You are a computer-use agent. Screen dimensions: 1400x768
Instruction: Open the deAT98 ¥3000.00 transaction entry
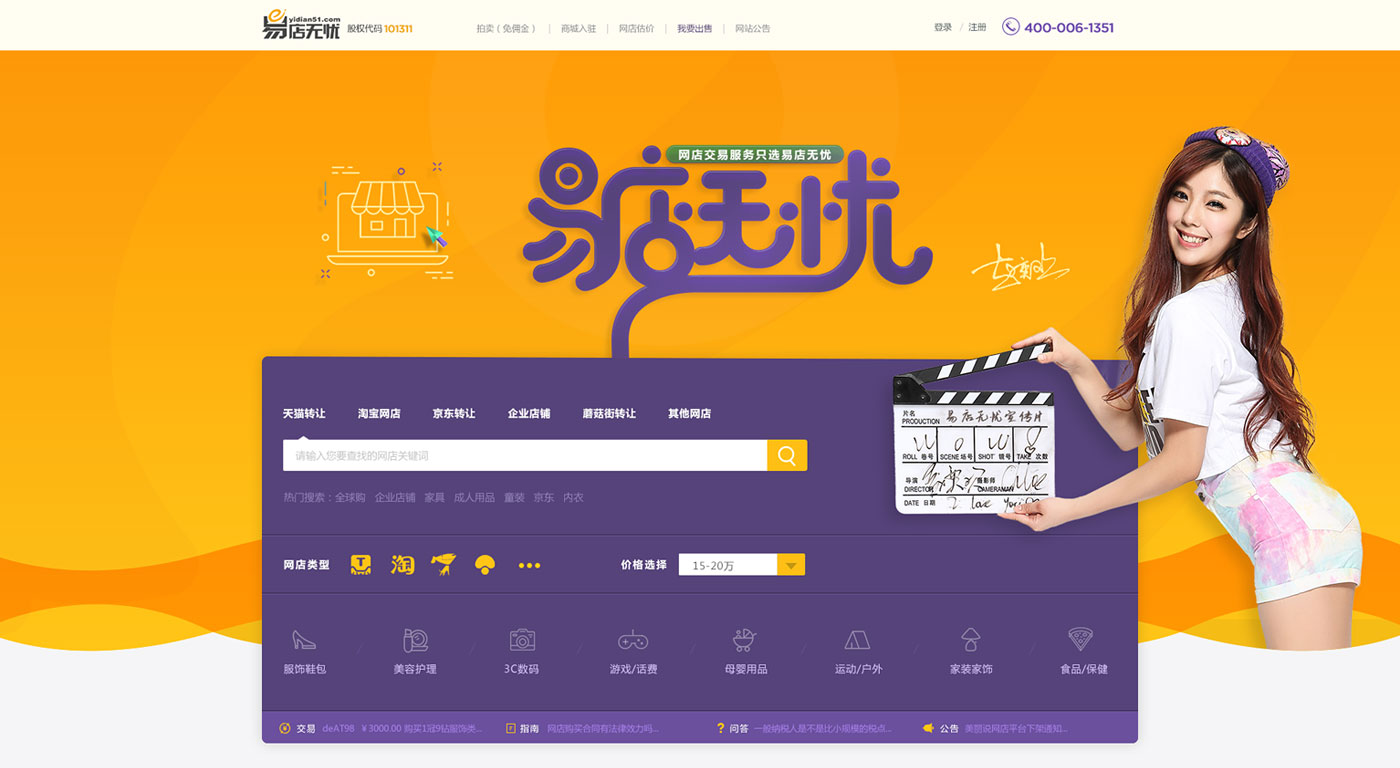tap(402, 729)
